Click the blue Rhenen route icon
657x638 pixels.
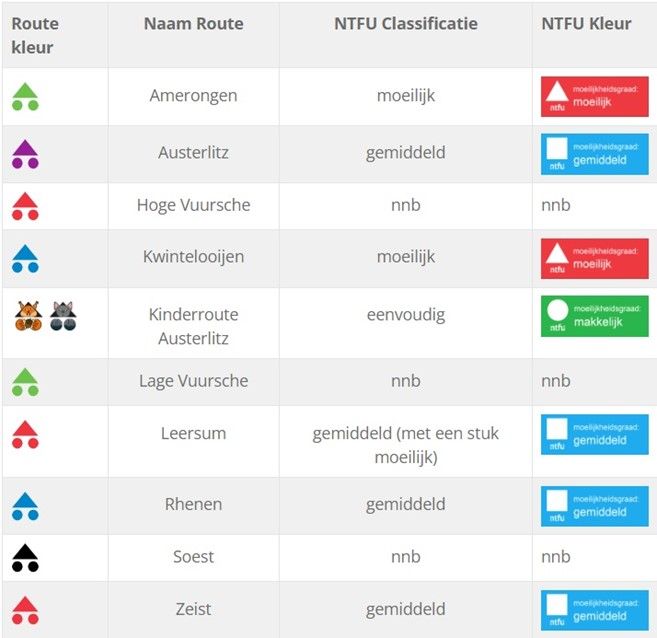pyautogui.click(x=25, y=506)
